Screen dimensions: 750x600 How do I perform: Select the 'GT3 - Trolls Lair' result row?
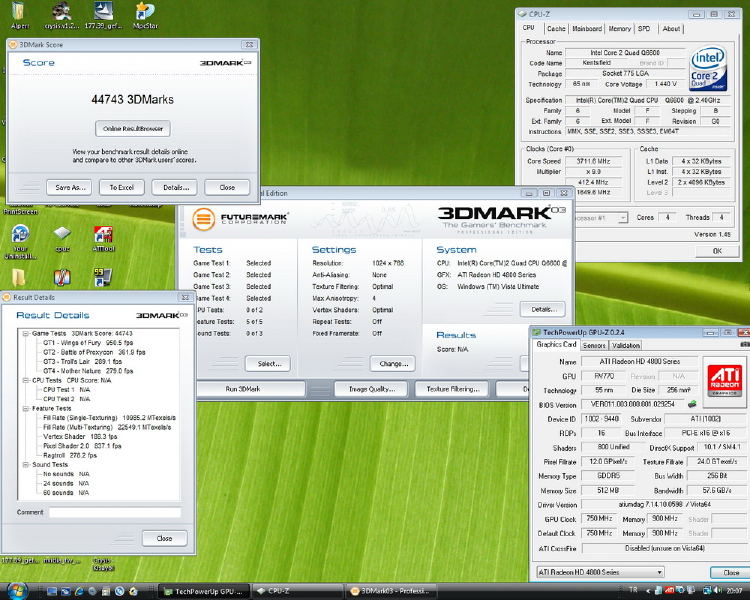point(83,362)
